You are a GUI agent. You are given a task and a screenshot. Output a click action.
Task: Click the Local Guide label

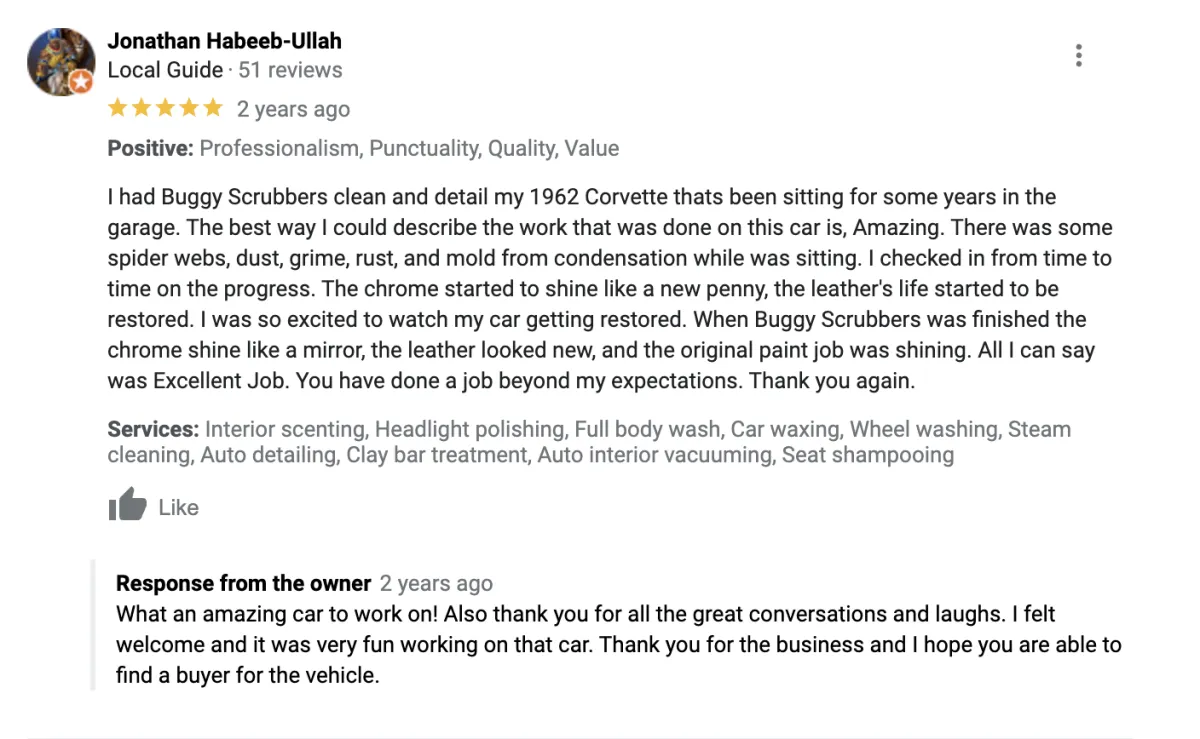(x=165, y=70)
